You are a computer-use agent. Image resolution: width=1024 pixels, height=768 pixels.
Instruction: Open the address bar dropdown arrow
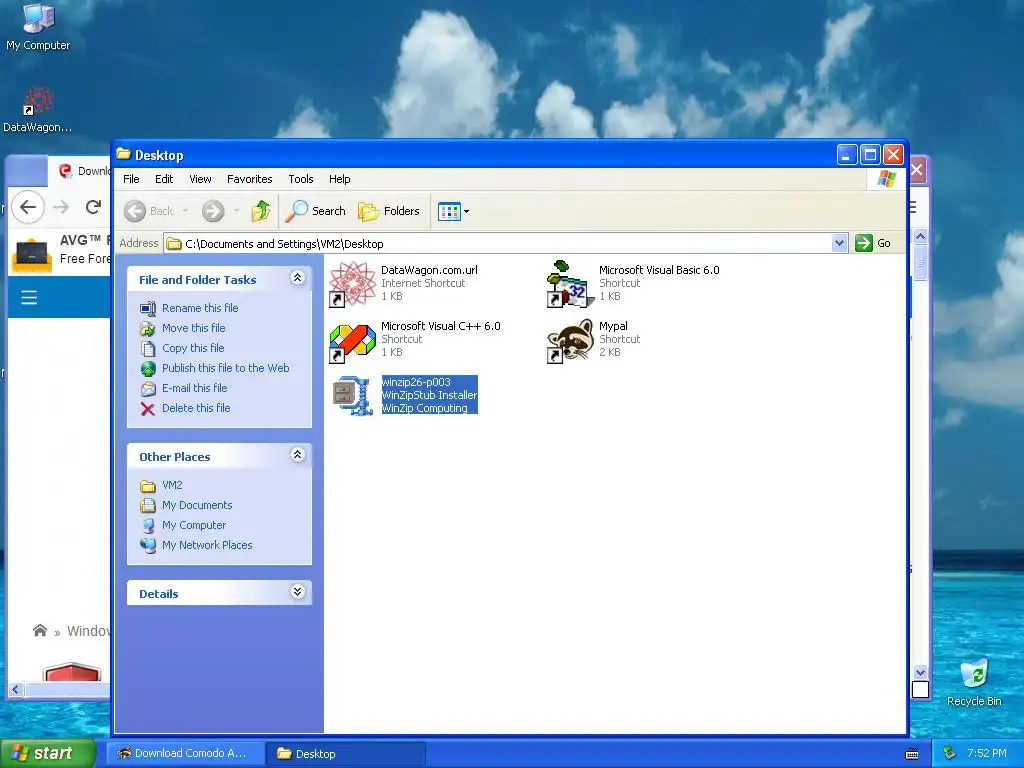point(839,243)
